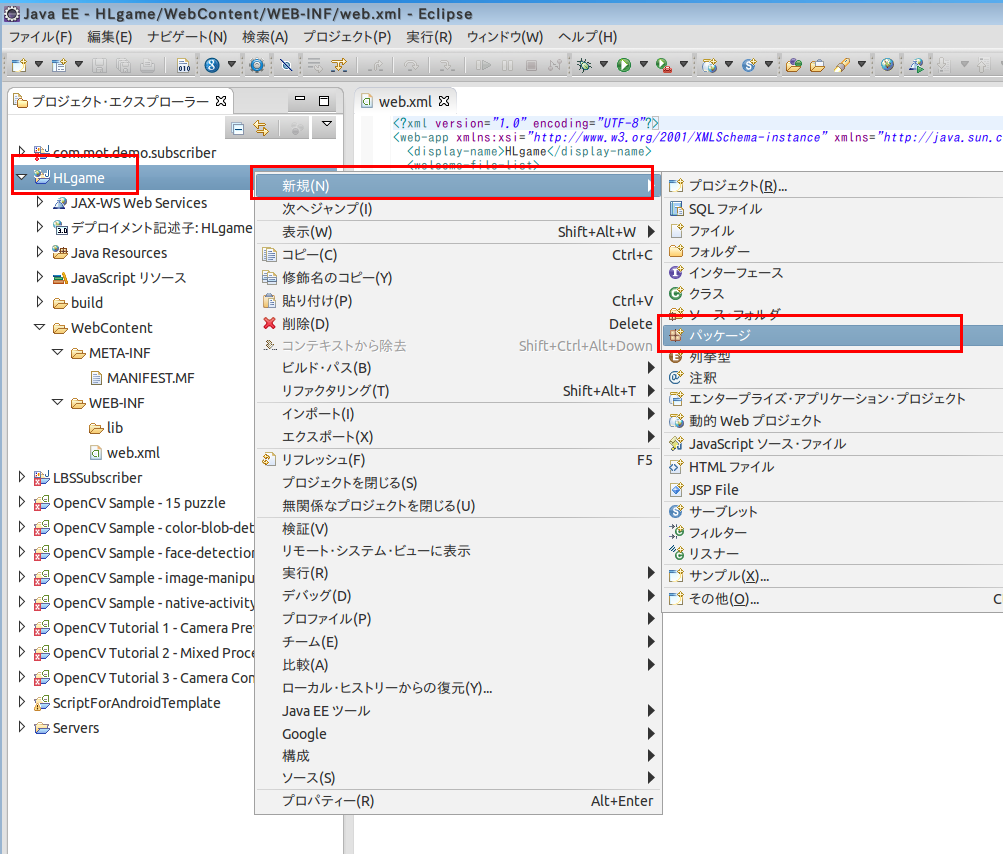Click the blue gear toolbar icon
This screenshot has height=854, width=1003.
[257, 65]
